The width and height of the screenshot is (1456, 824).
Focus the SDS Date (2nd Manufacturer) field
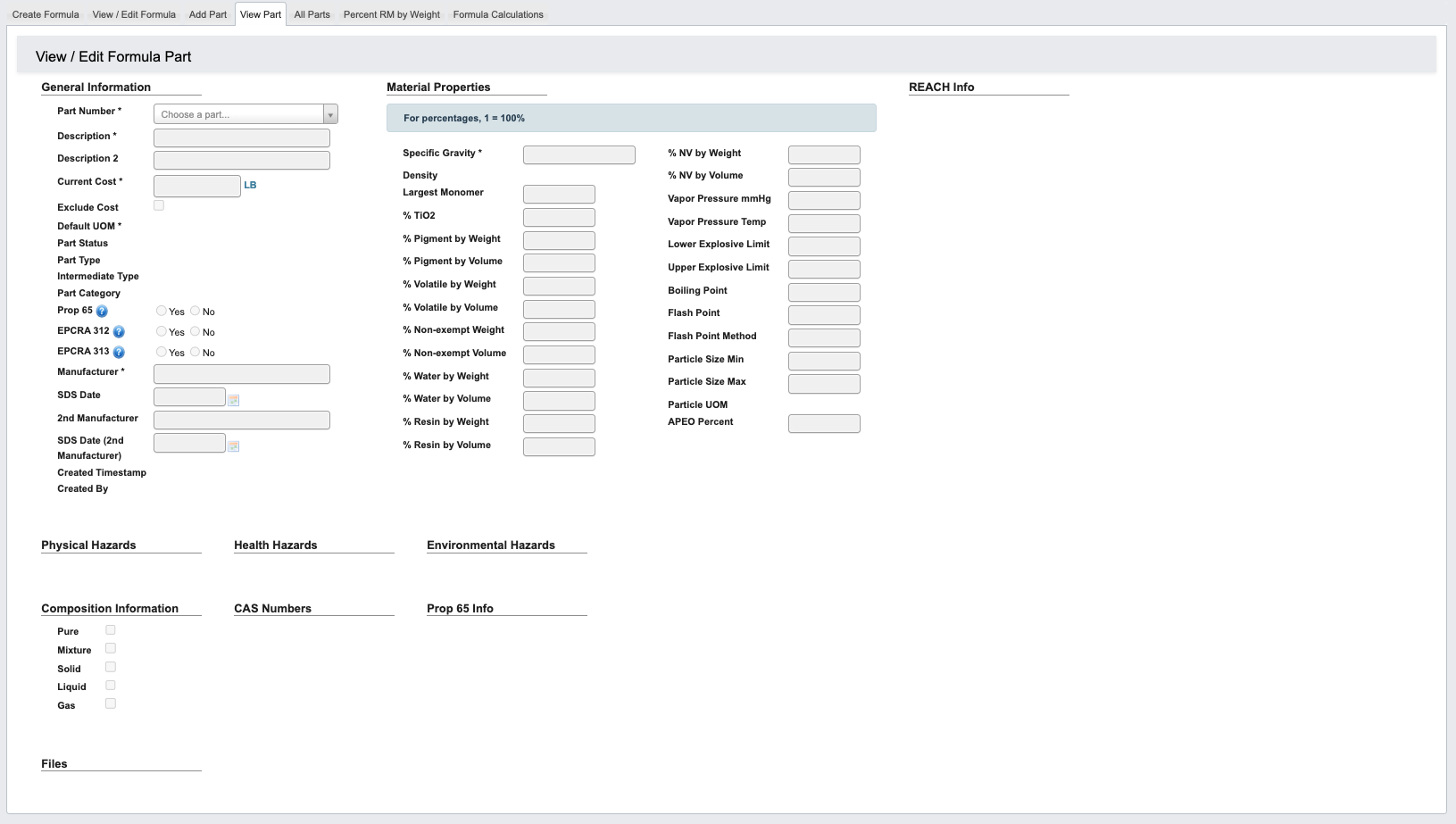pyautogui.click(x=189, y=443)
